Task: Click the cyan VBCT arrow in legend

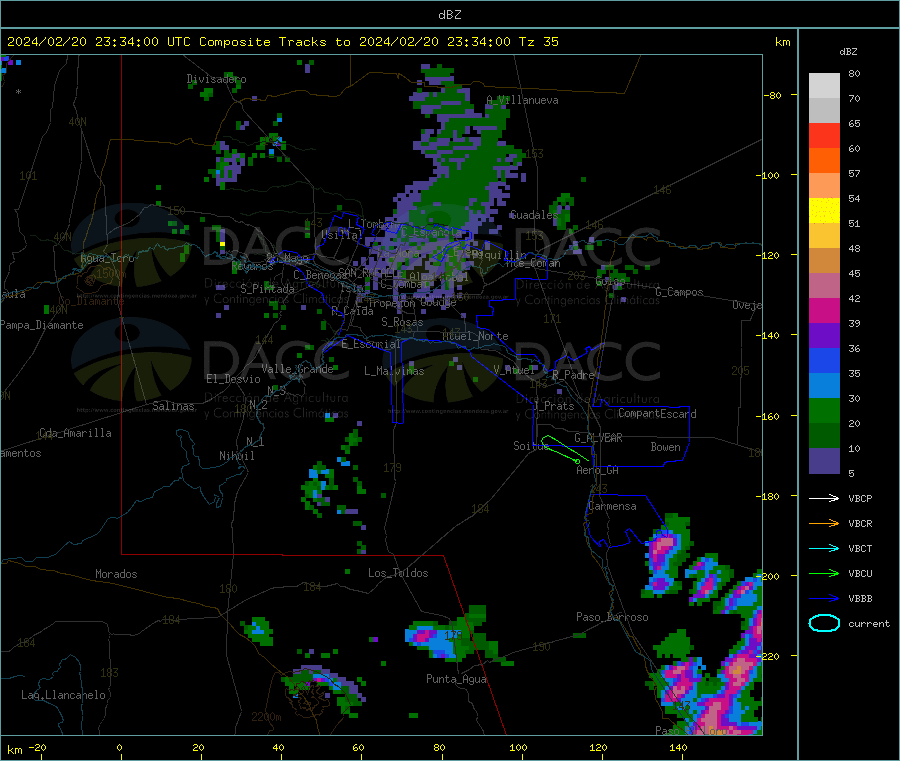Action: click(824, 549)
